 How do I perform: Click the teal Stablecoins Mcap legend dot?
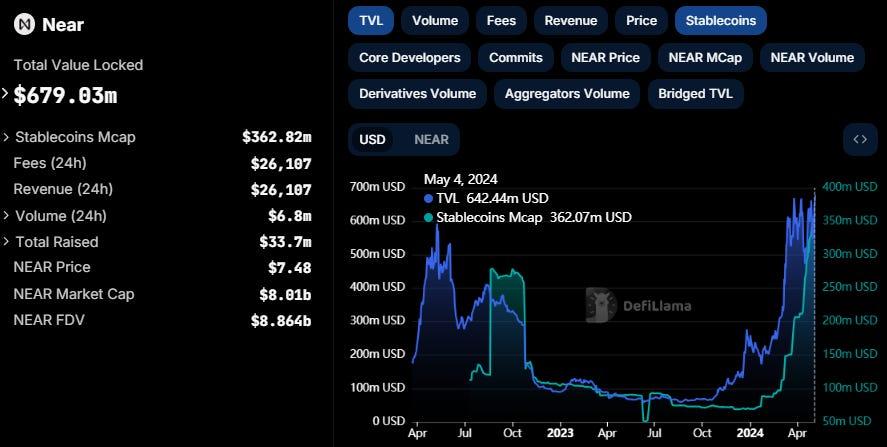click(x=428, y=217)
